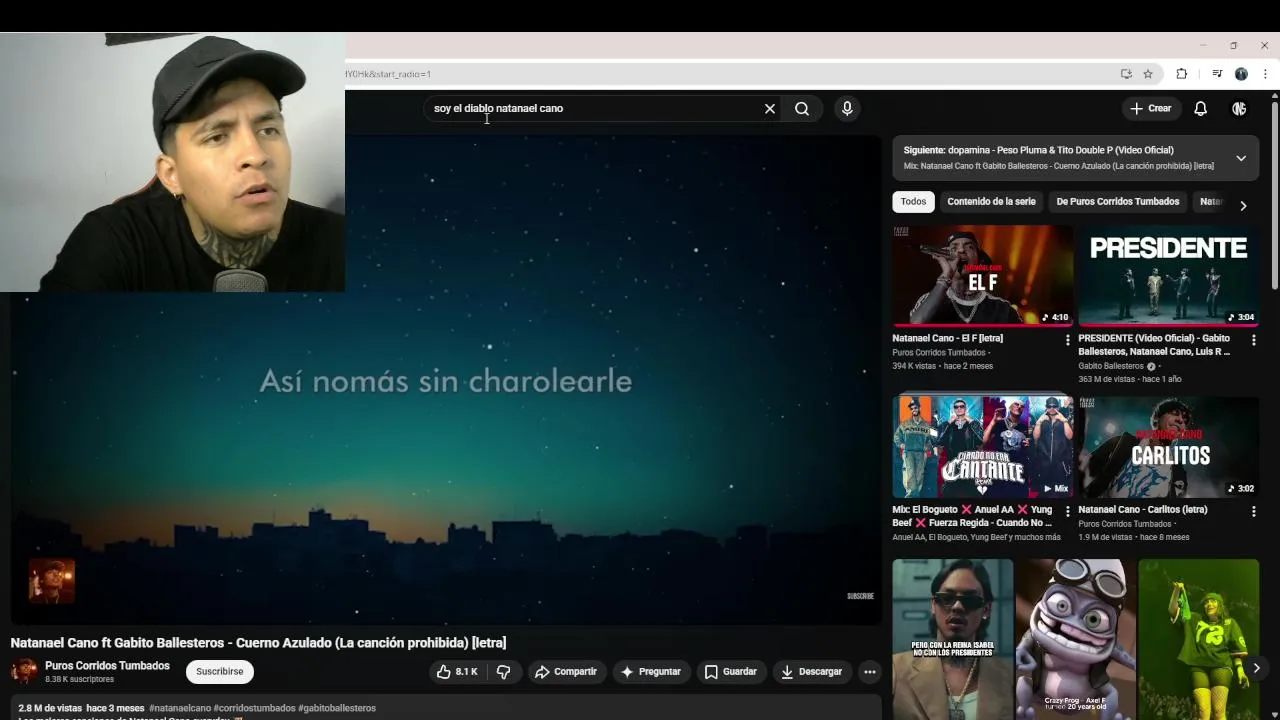Start voice search with microphone icon
Image resolution: width=1280 pixels, height=720 pixels.
click(x=847, y=109)
